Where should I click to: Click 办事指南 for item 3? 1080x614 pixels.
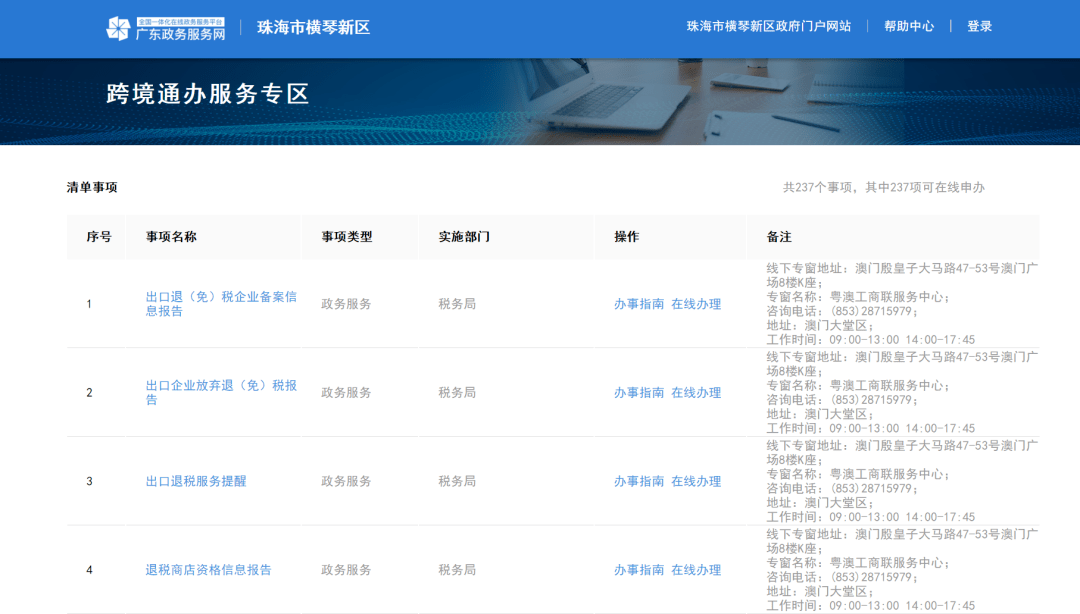pyautogui.click(x=638, y=481)
